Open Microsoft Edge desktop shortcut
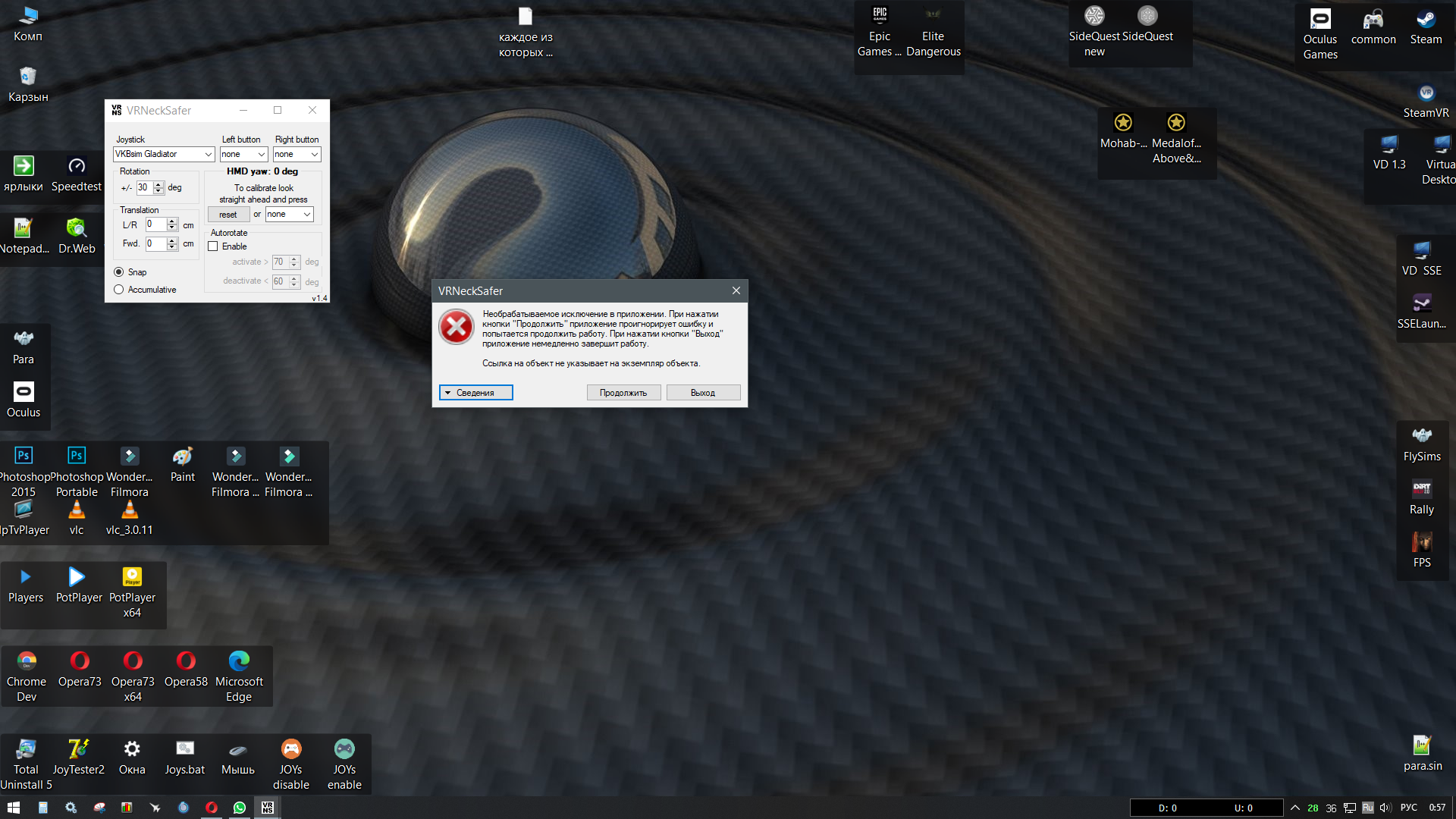Screen dimensions: 1456x819 tap(239, 676)
